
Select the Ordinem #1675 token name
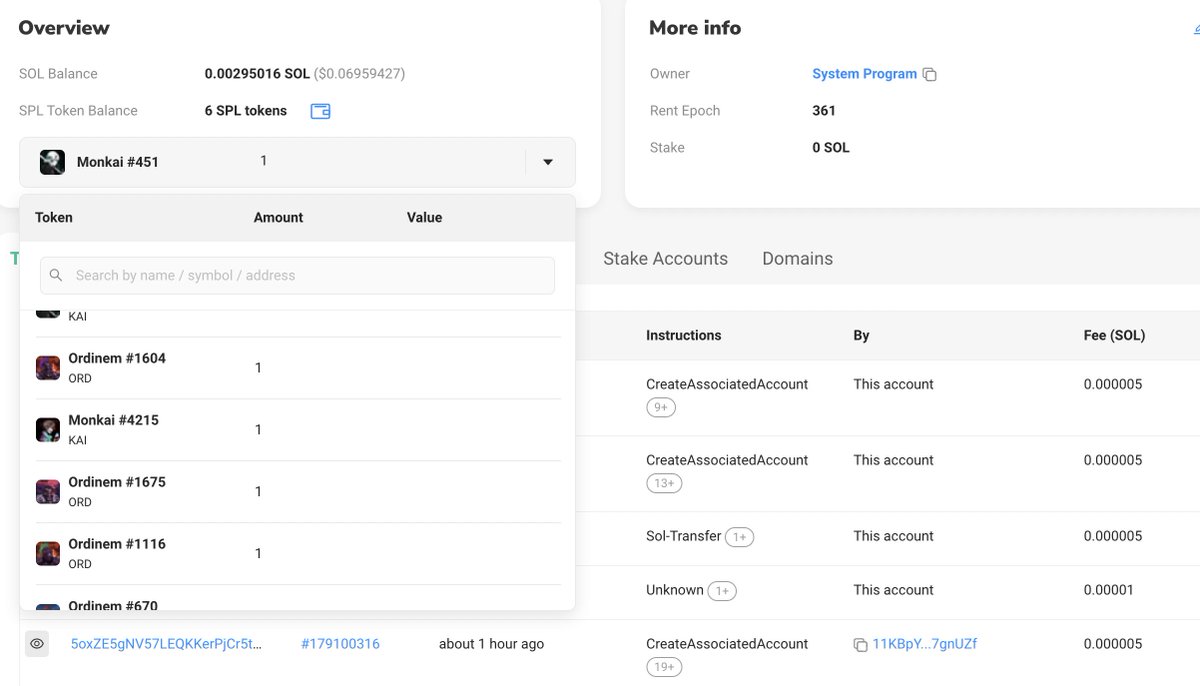(x=117, y=482)
